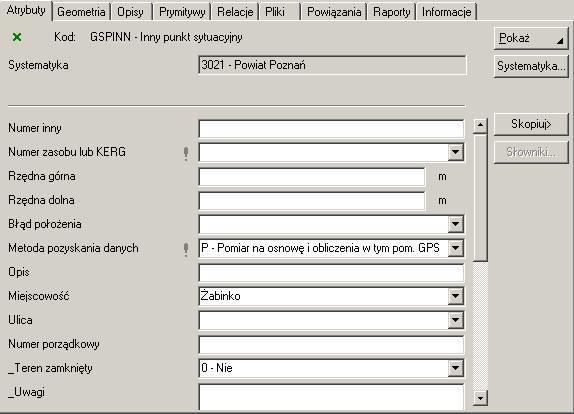Go to the Powiązania tab
574x414 pixels.
[x=334, y=12]
